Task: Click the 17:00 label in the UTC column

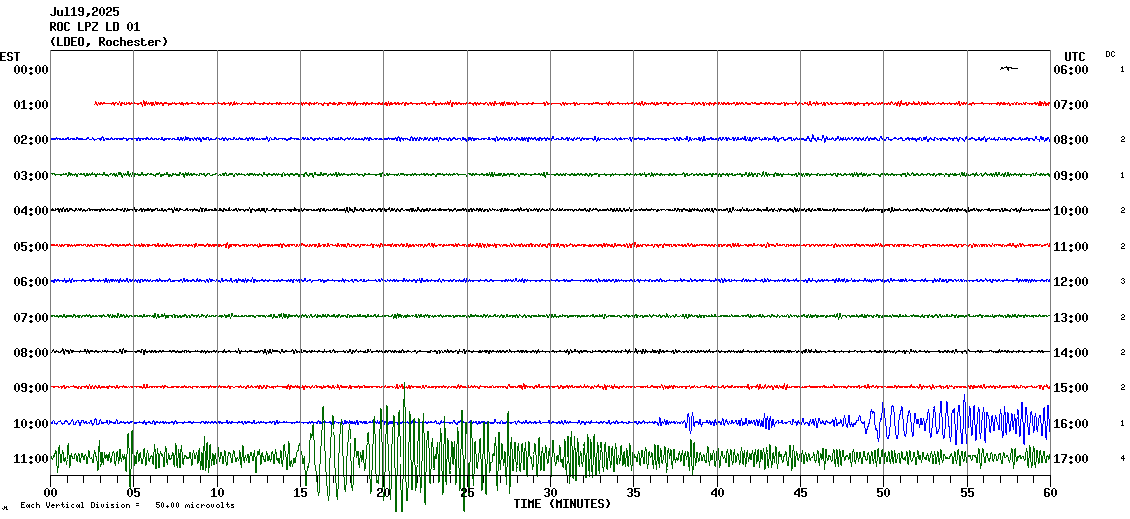Action: pyautogui.click(x=1071, y=459)
